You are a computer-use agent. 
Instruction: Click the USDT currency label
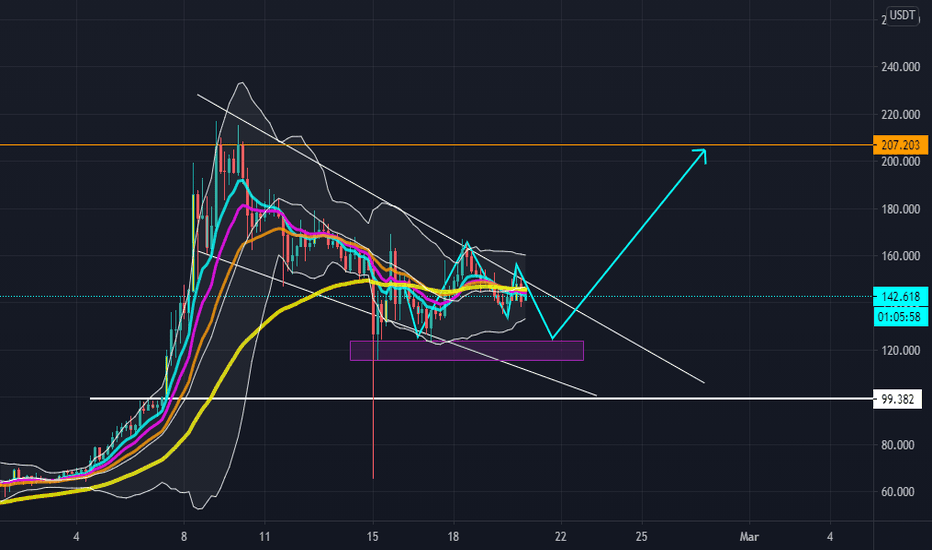(902, 15)
